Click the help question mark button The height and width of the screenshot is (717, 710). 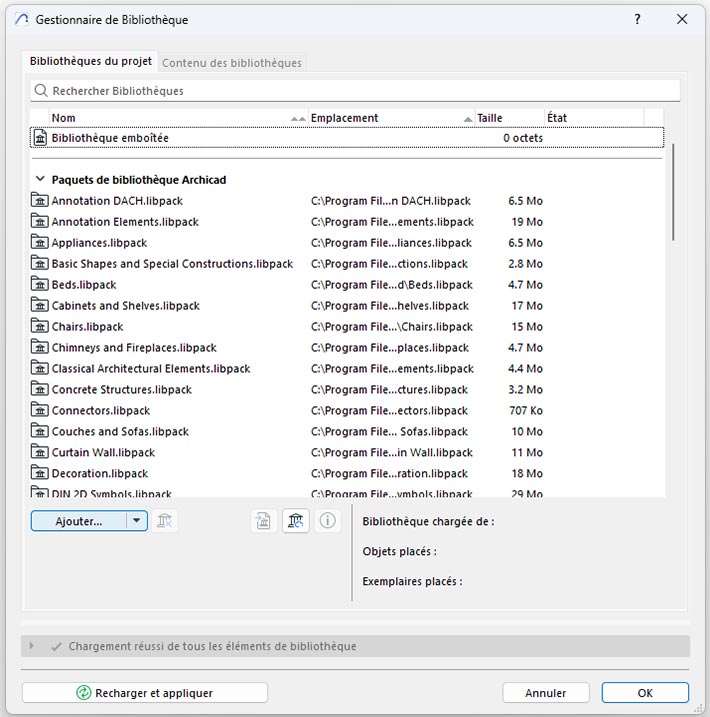637,19
